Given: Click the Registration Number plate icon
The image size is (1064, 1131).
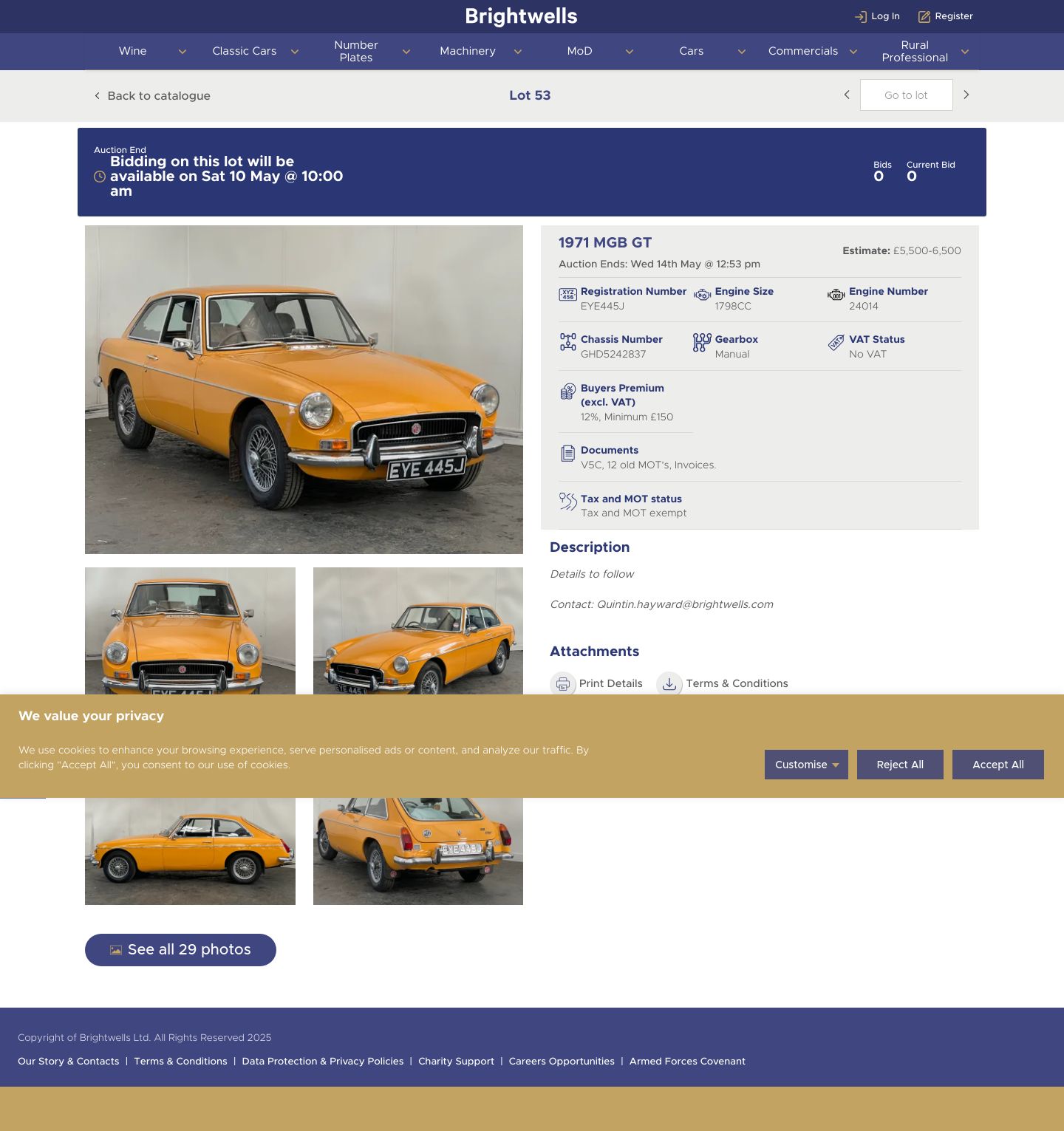Looking at the screenshot, I should (x=567, y=295).
